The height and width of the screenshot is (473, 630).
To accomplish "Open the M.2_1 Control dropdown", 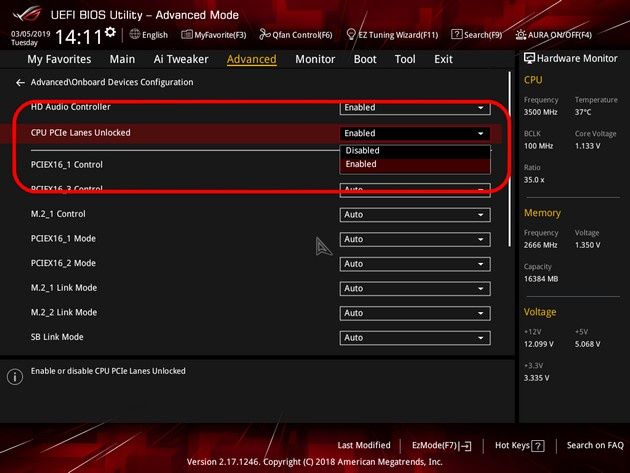I will 415,215.
